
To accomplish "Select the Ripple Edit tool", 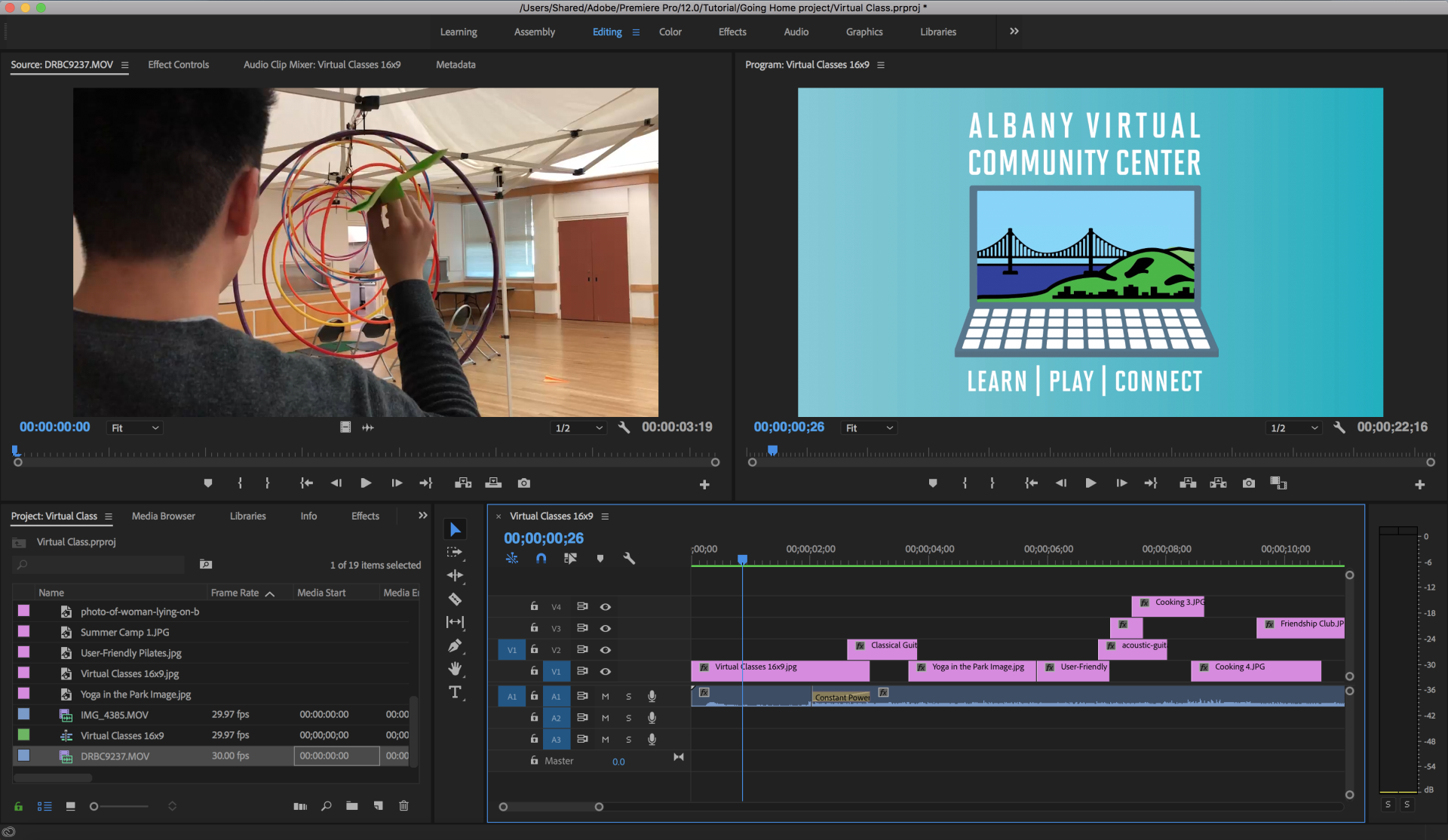I will (455, 575).
